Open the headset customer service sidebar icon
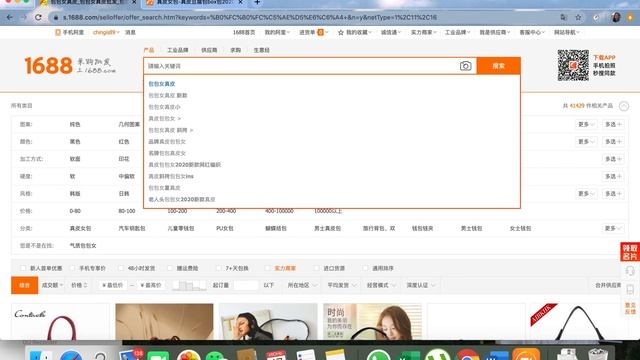640x360 pixels. point(630,271)
